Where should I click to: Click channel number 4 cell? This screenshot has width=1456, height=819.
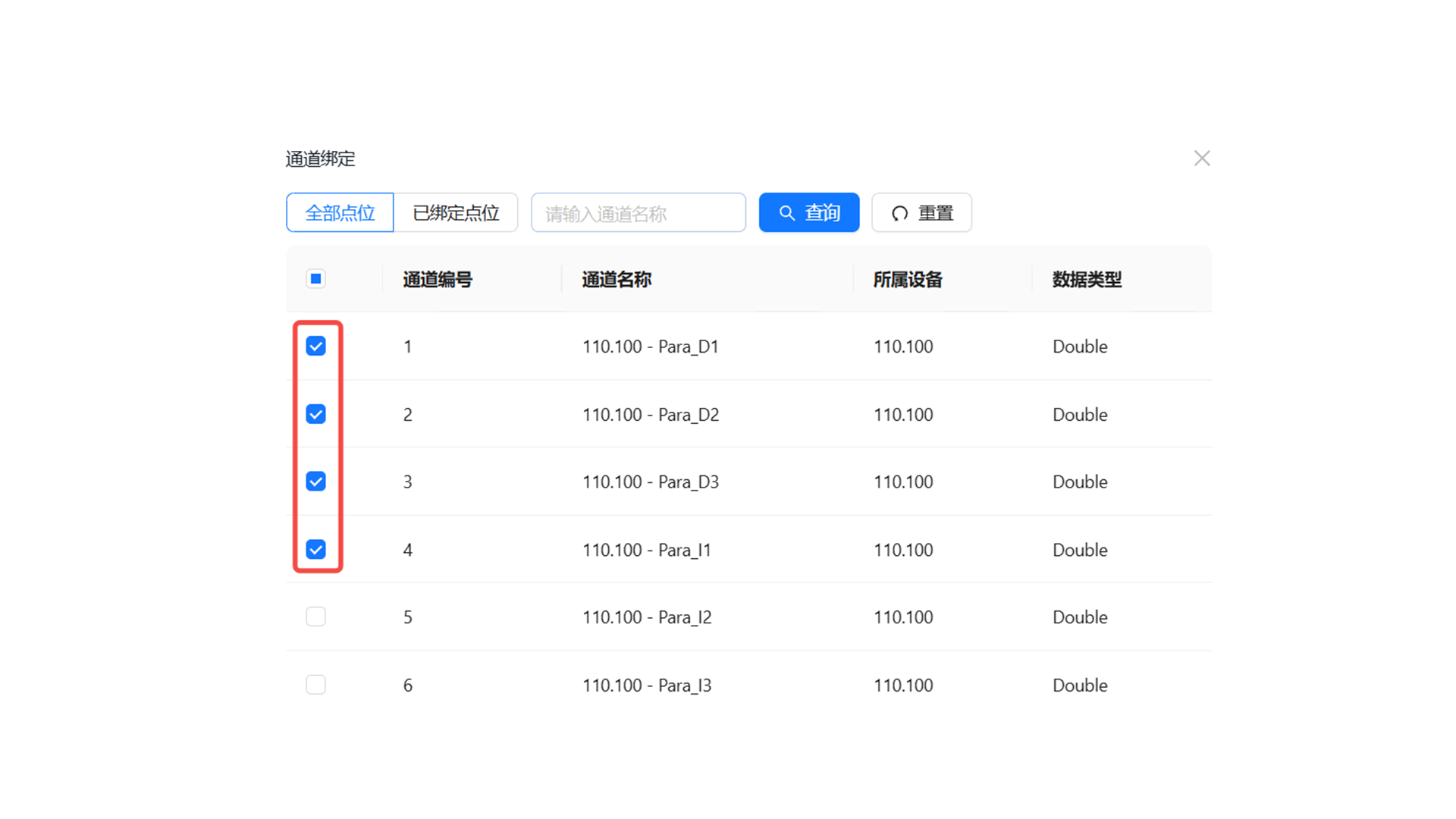pos(408,550)
